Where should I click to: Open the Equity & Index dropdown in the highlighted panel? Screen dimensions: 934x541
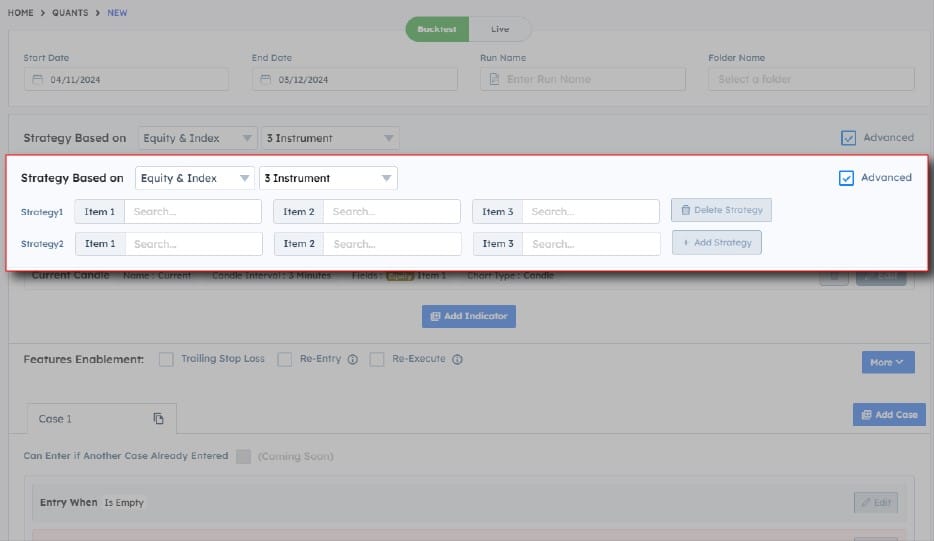click(x=195, y=178)
